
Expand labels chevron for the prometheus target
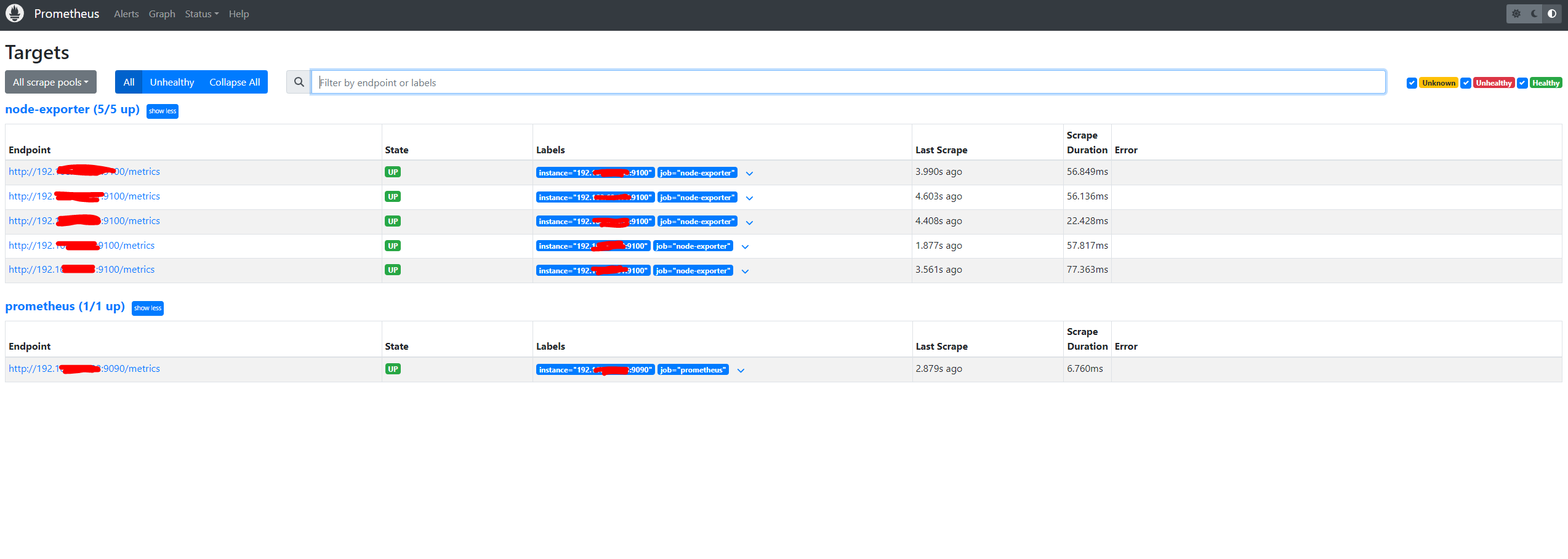click(x=741, y=370)
